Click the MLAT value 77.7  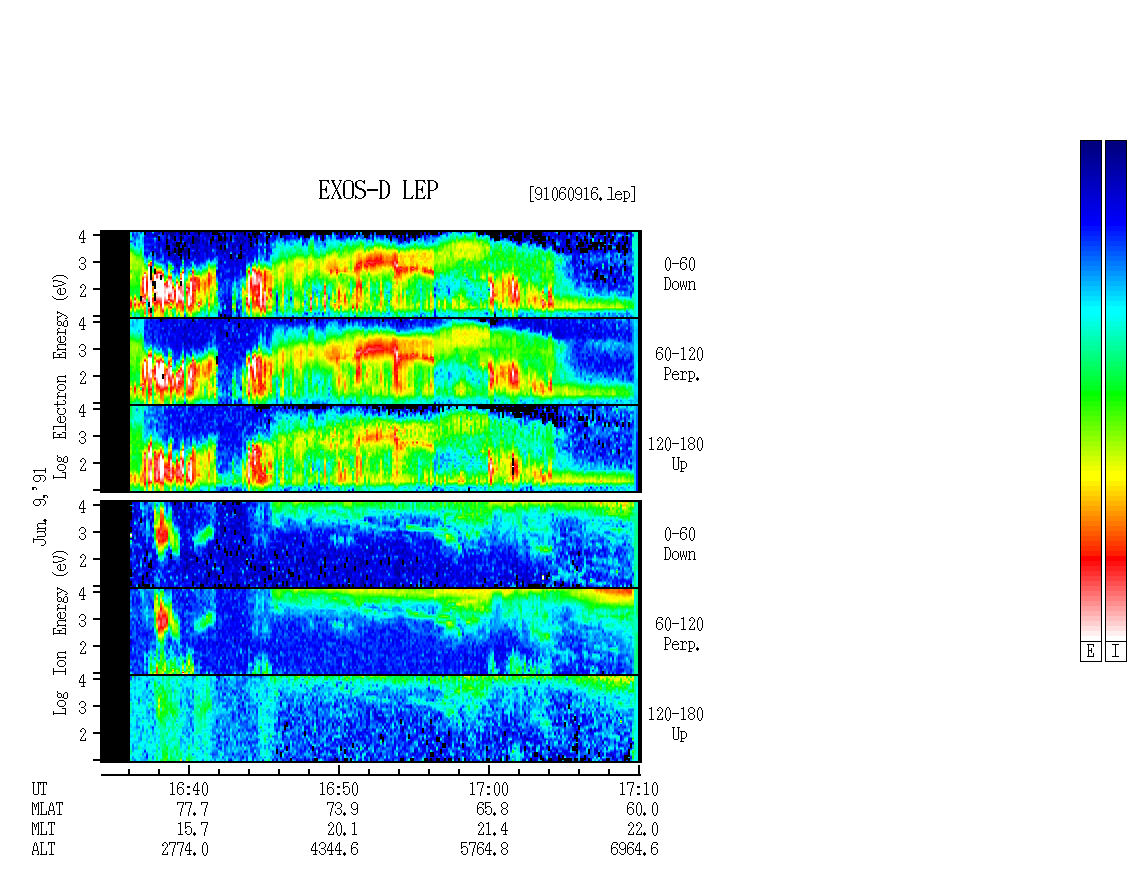[192, 809]
